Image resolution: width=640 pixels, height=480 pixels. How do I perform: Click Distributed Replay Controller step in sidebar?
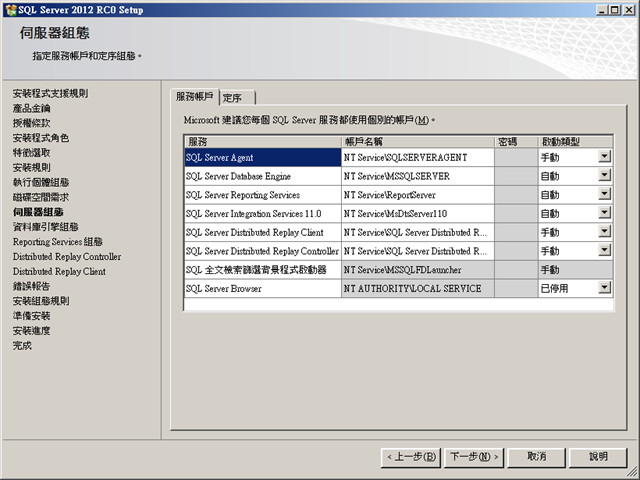(67, 257)
